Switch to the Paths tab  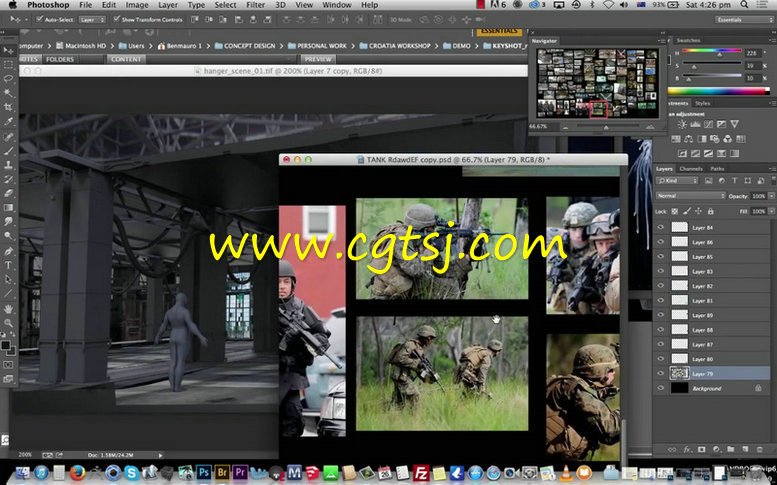717,169
